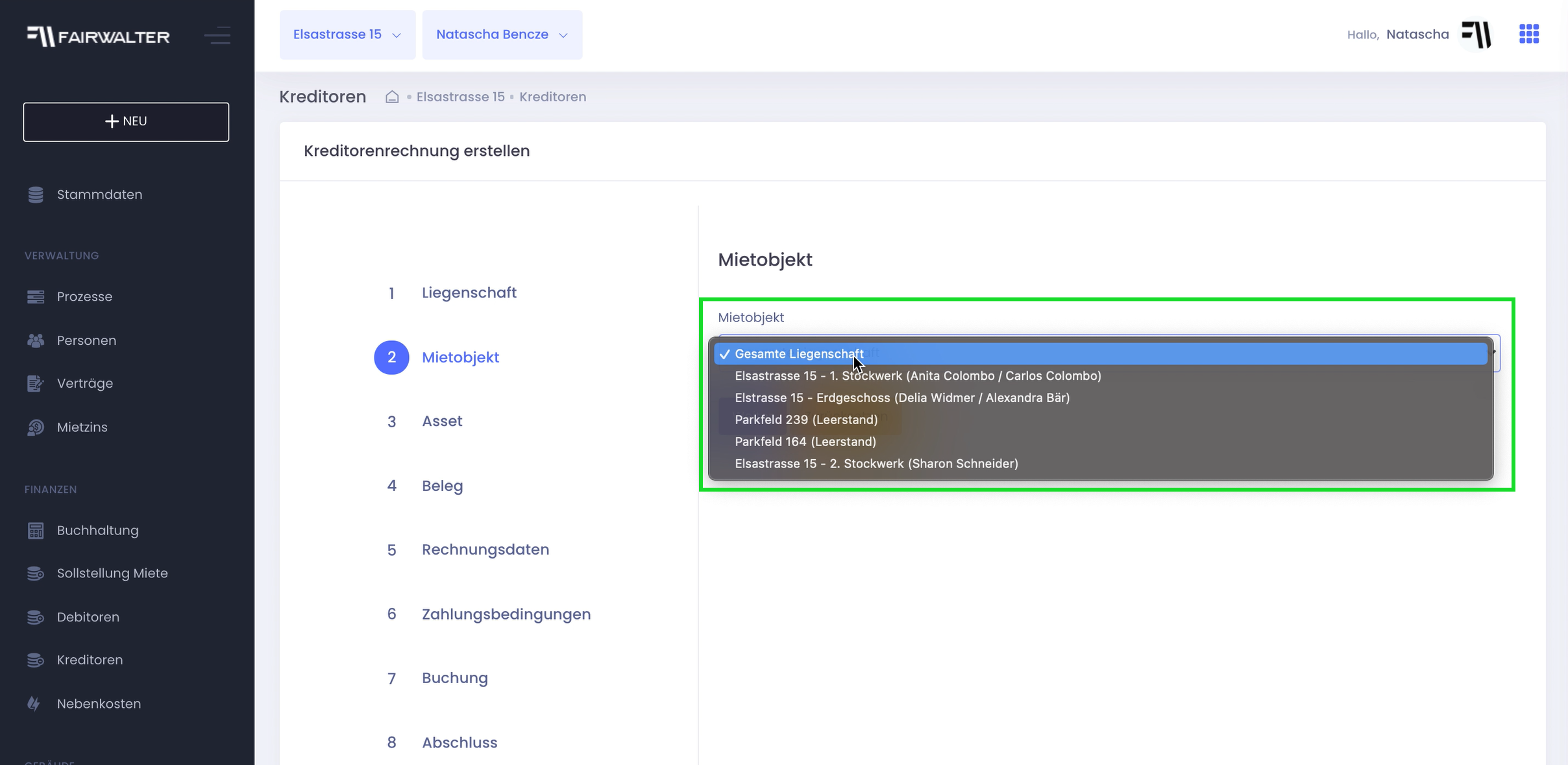Collapse sidebar with hamburger menu icon

pyautogui.click(x=217, y=36)
